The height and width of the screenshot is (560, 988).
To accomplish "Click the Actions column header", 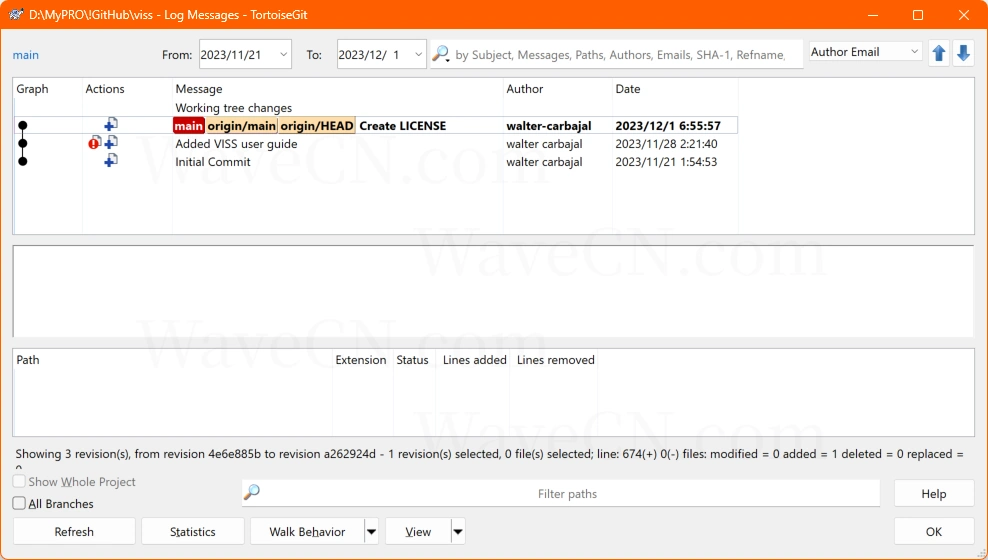I will (127, 89).
